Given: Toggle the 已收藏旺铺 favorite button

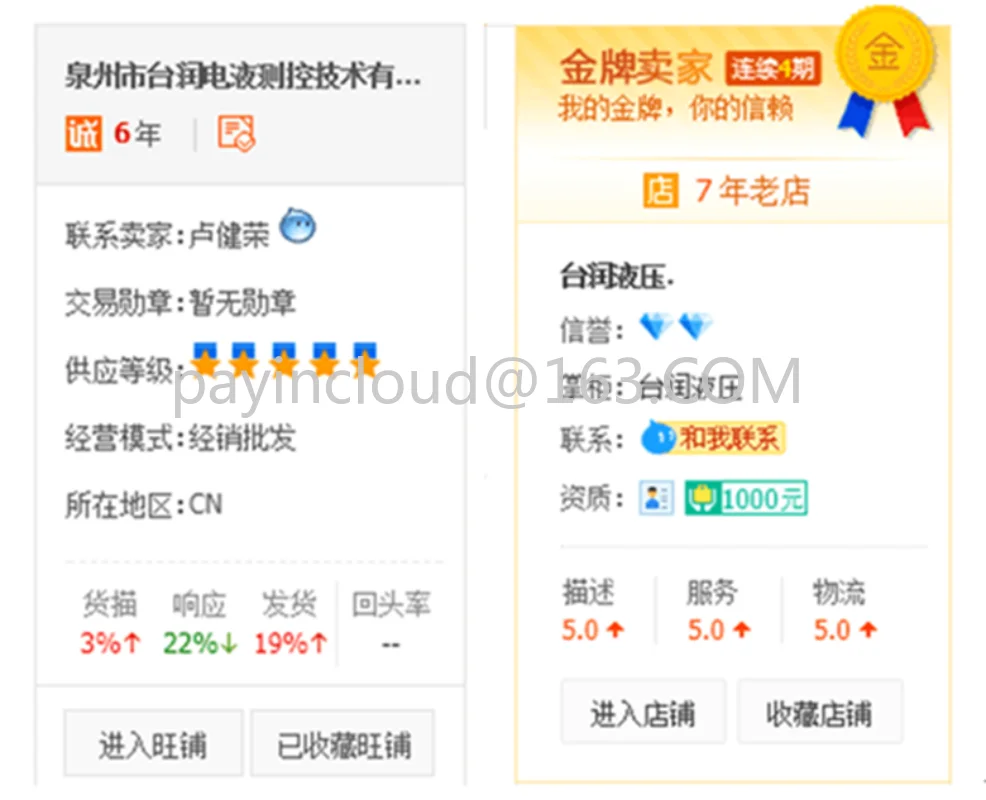Looking at the screenshot, I should tap(343, 743).
